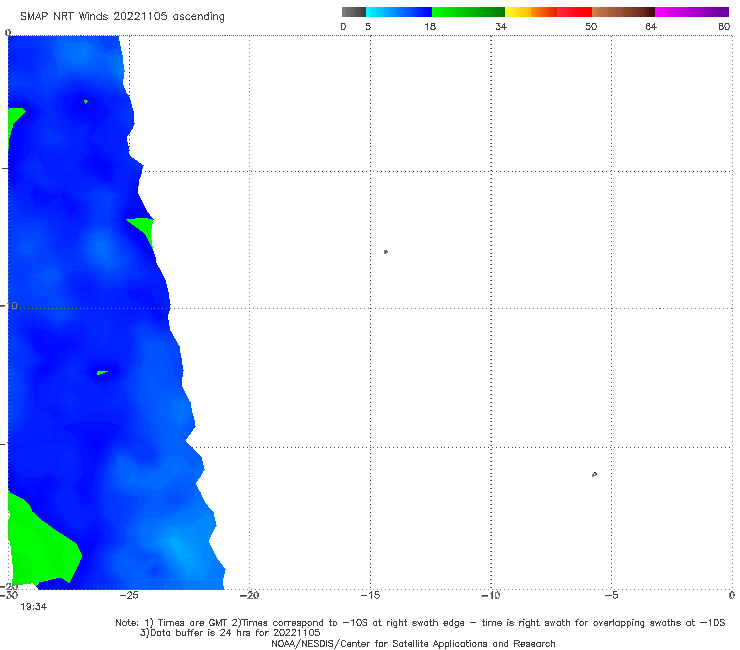Click the brown segment of the color bar

pyautogui.click(x=623, y=12)
